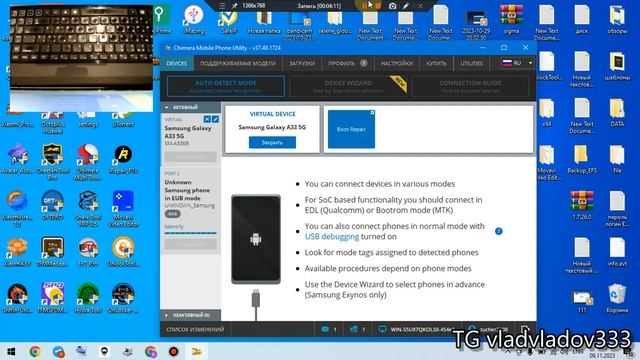Click the Chimera app icon in taskbar

(197, 351)
